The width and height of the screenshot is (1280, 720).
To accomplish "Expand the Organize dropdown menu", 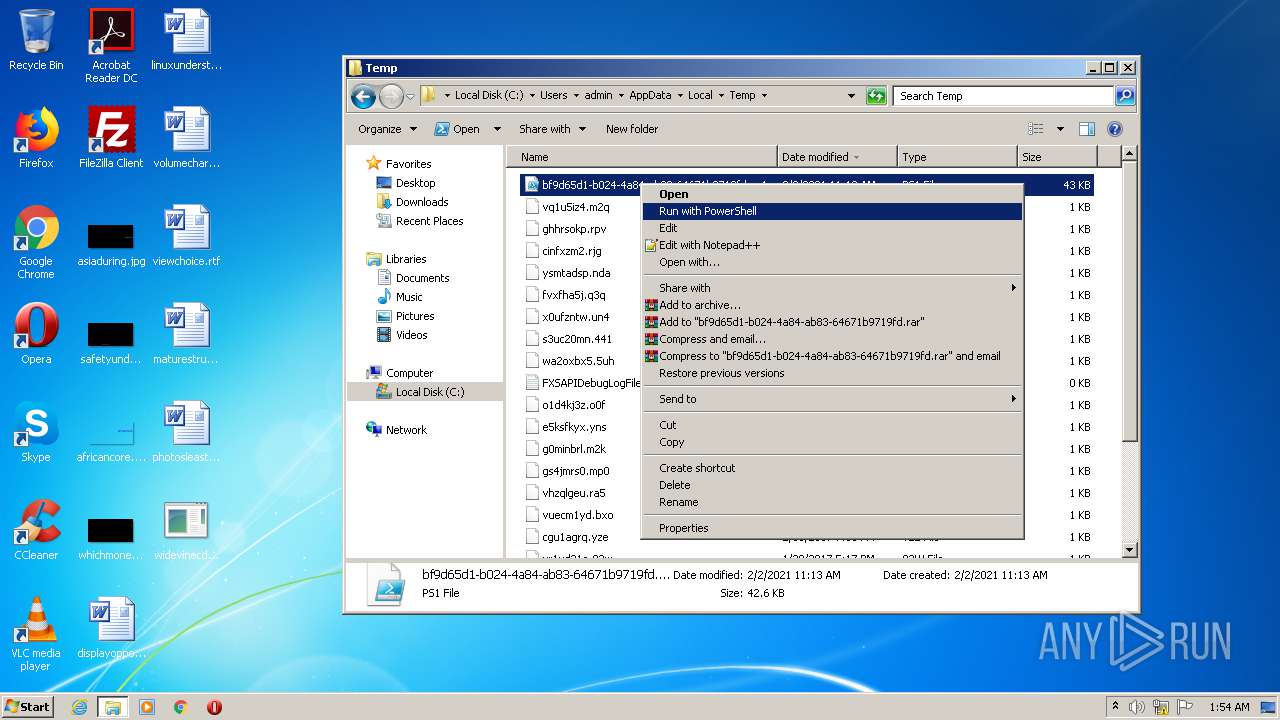I will click(x=387, y=129).
